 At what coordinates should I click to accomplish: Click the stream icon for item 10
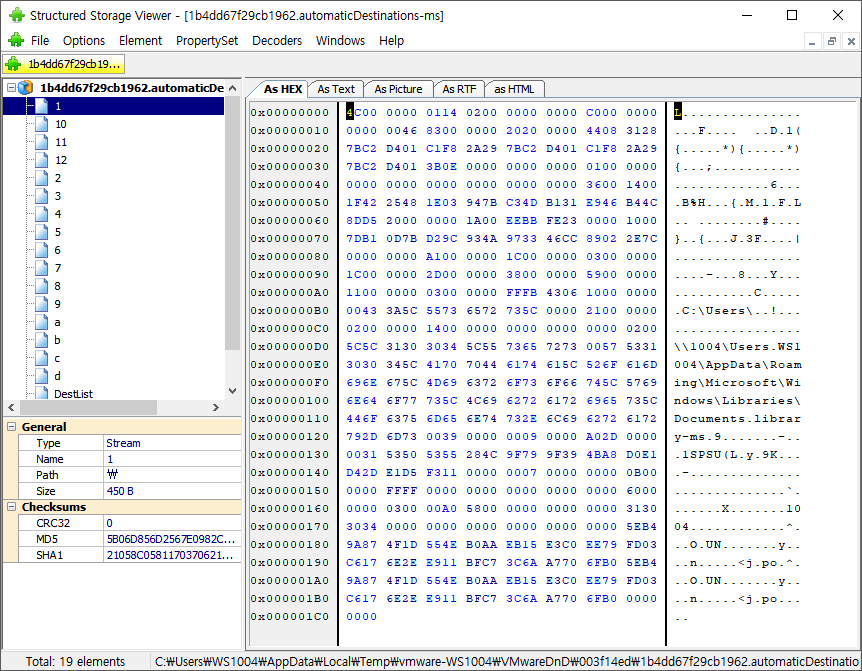(x=41, y=124)
